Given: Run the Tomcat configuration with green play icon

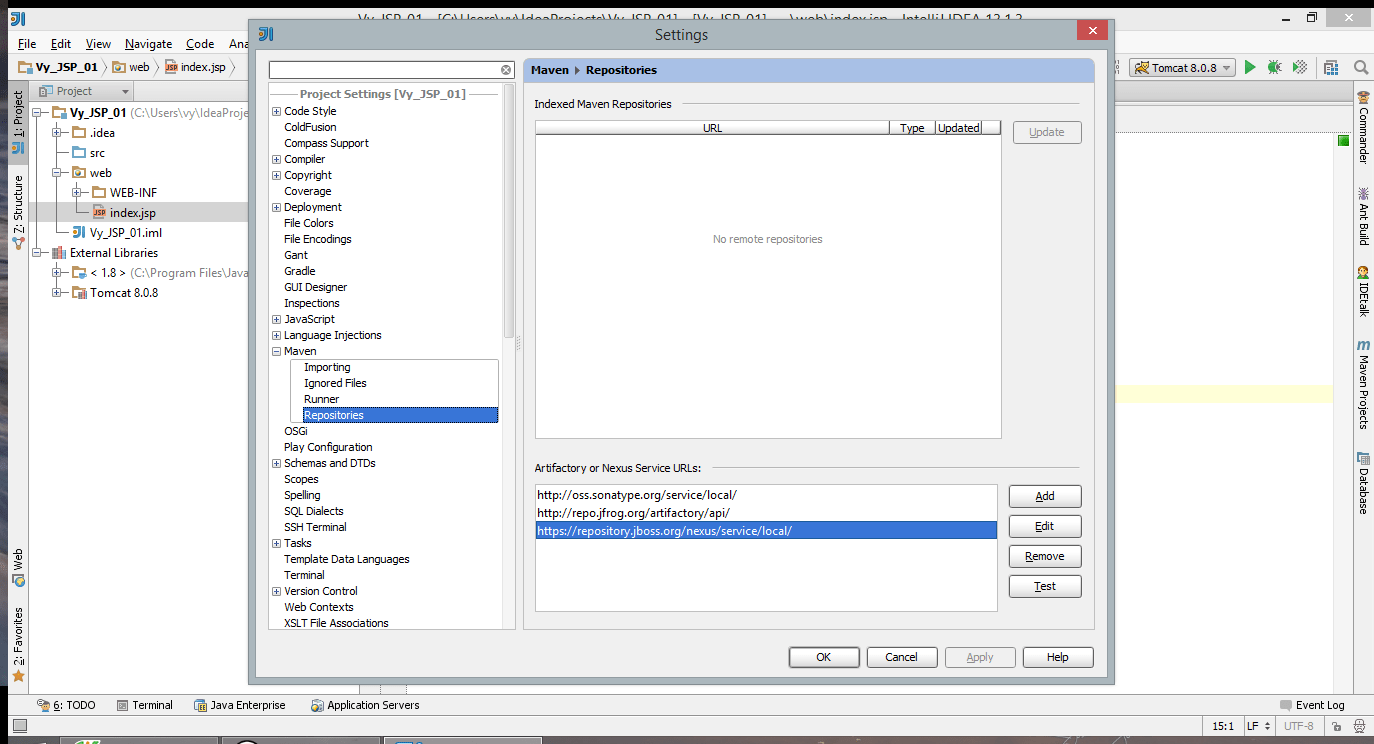Looking at the screenshot, I should point(1250,67).
